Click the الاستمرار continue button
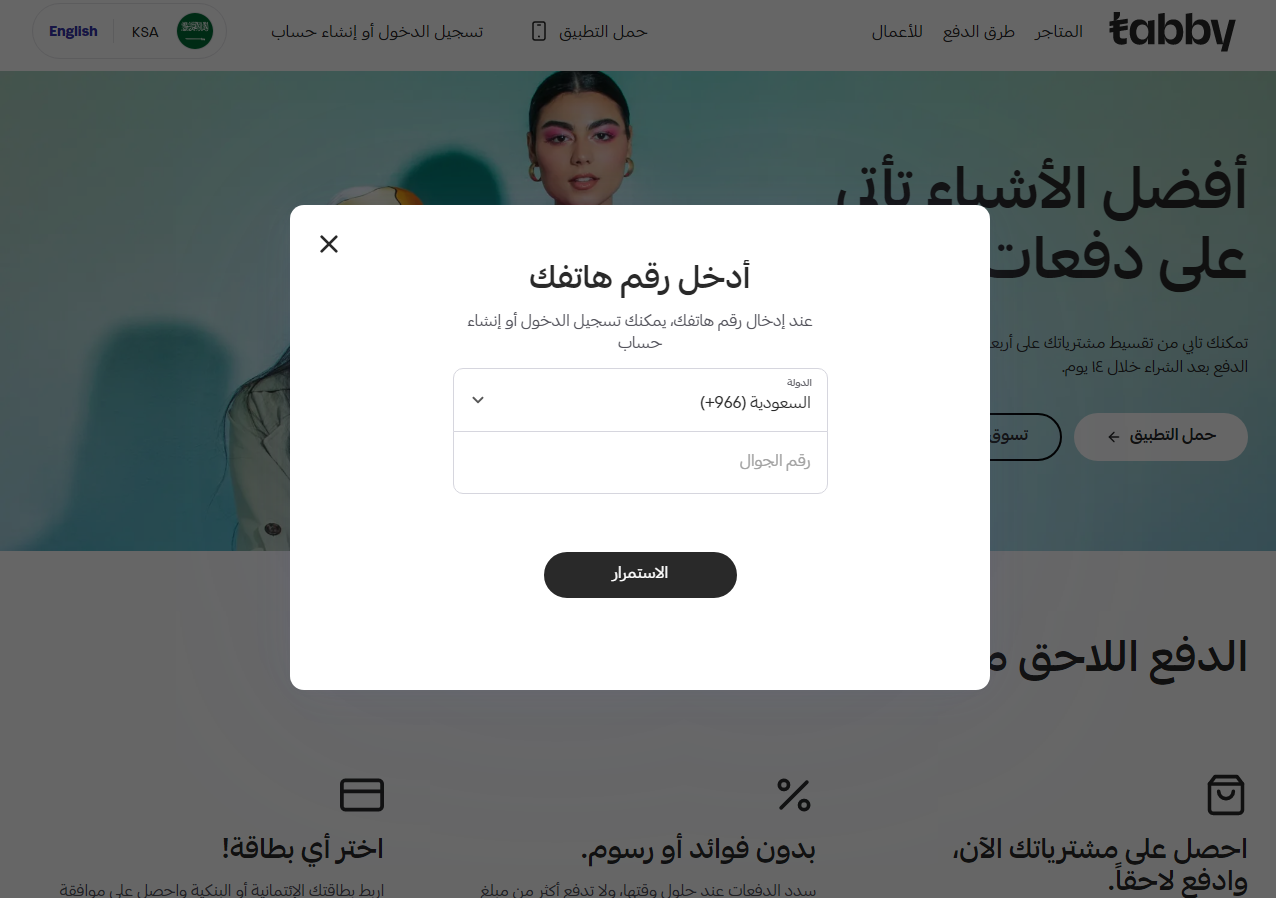This screenshot has height=898, width=1276. [640, 575]
